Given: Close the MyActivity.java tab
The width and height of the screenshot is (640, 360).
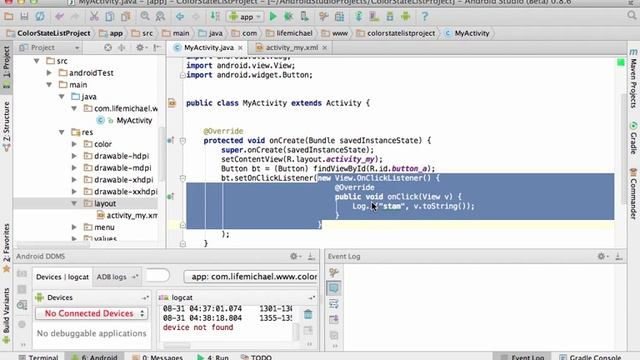Looking at the screenshot, I should point(241,48).
